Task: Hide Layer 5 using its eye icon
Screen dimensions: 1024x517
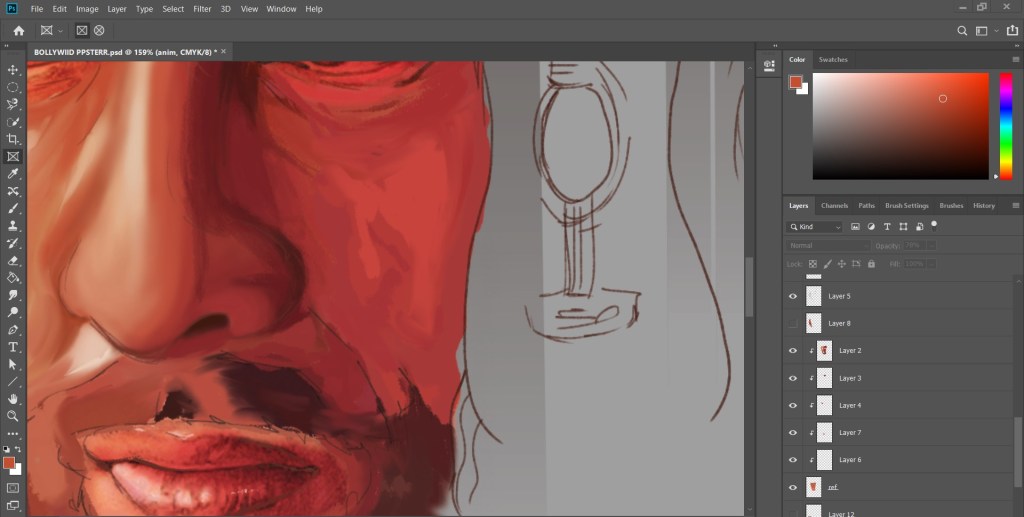Action: (793, 297)
